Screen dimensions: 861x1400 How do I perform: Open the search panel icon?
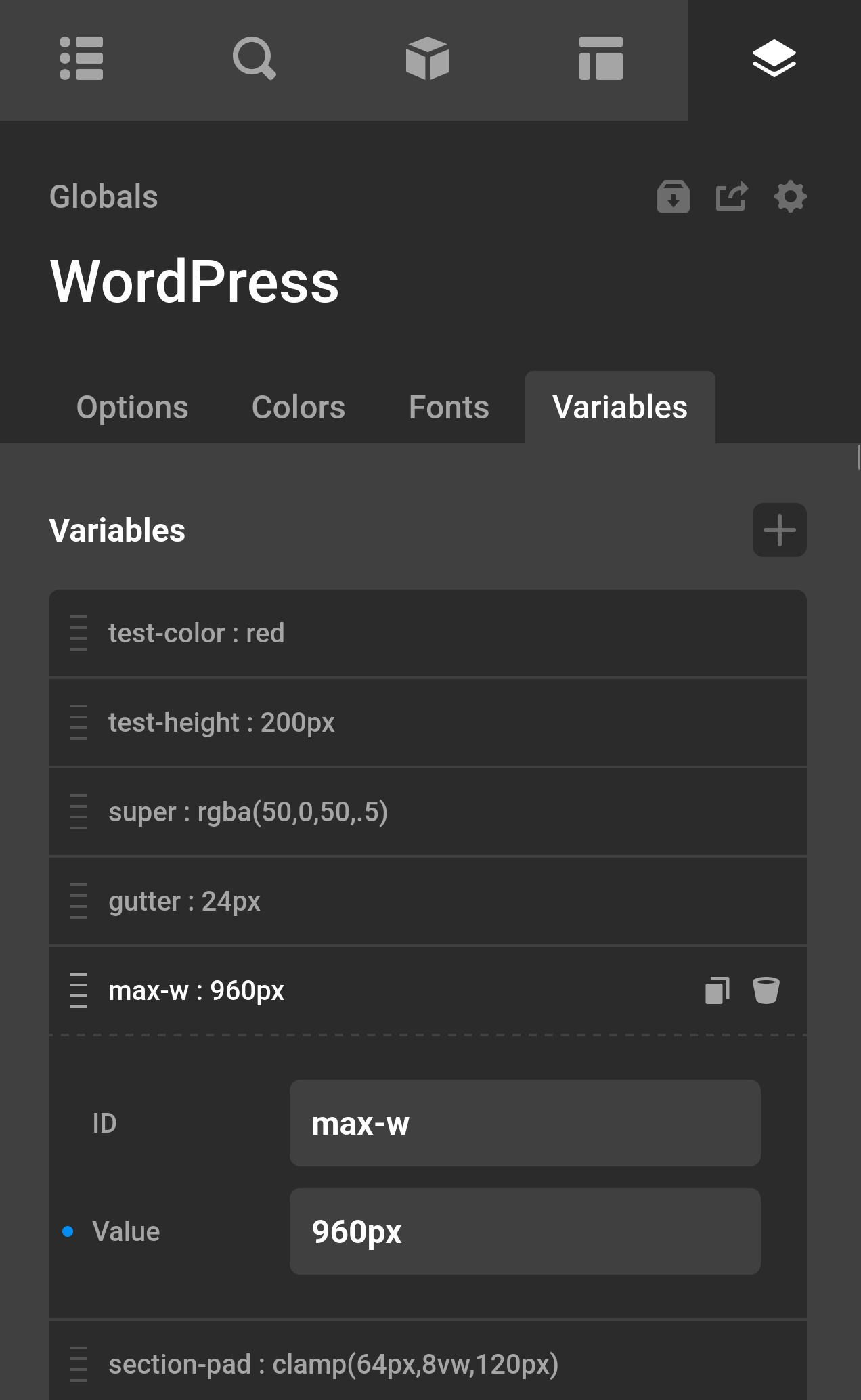pos(254,58)
